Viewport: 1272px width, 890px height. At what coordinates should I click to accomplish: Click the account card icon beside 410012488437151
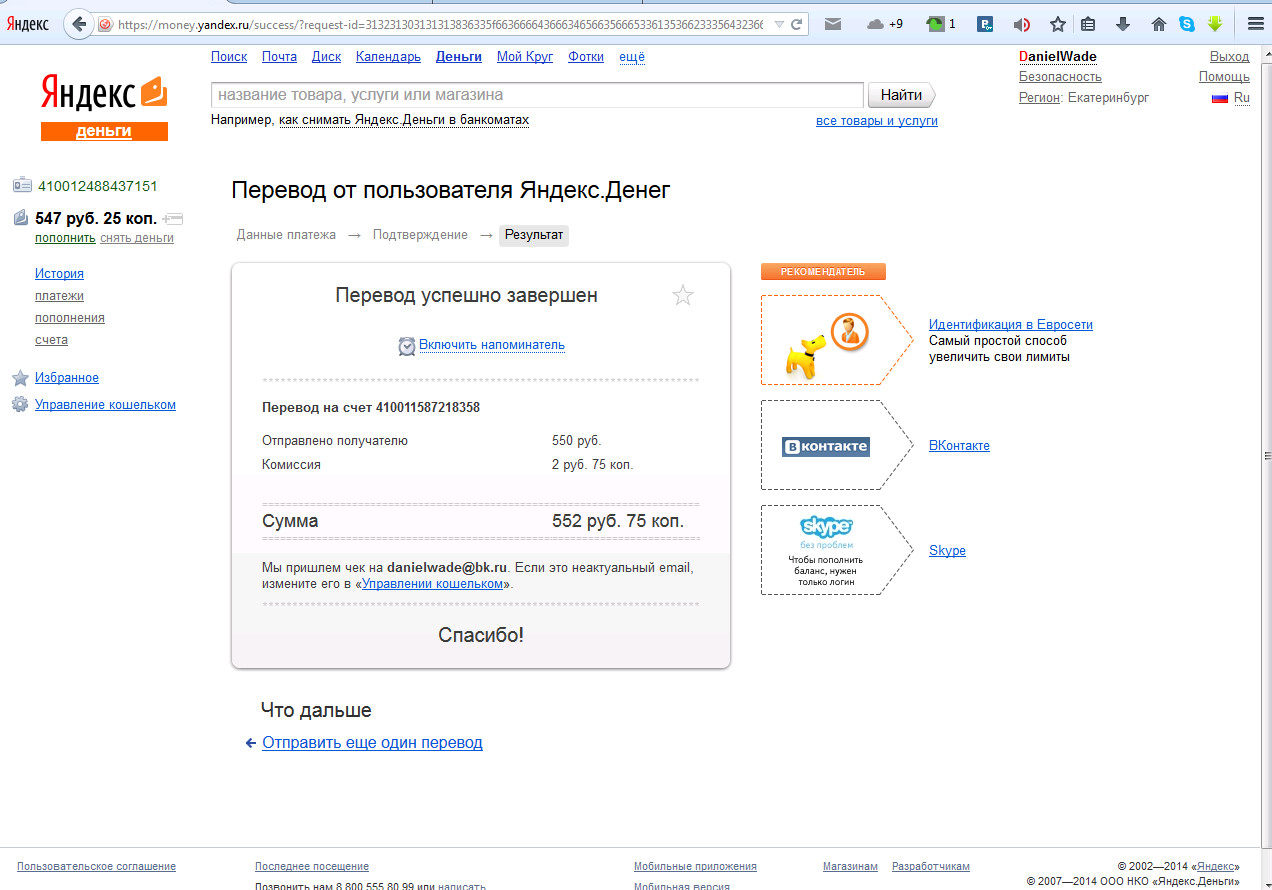pyautogui.click(x=22, y=185)
